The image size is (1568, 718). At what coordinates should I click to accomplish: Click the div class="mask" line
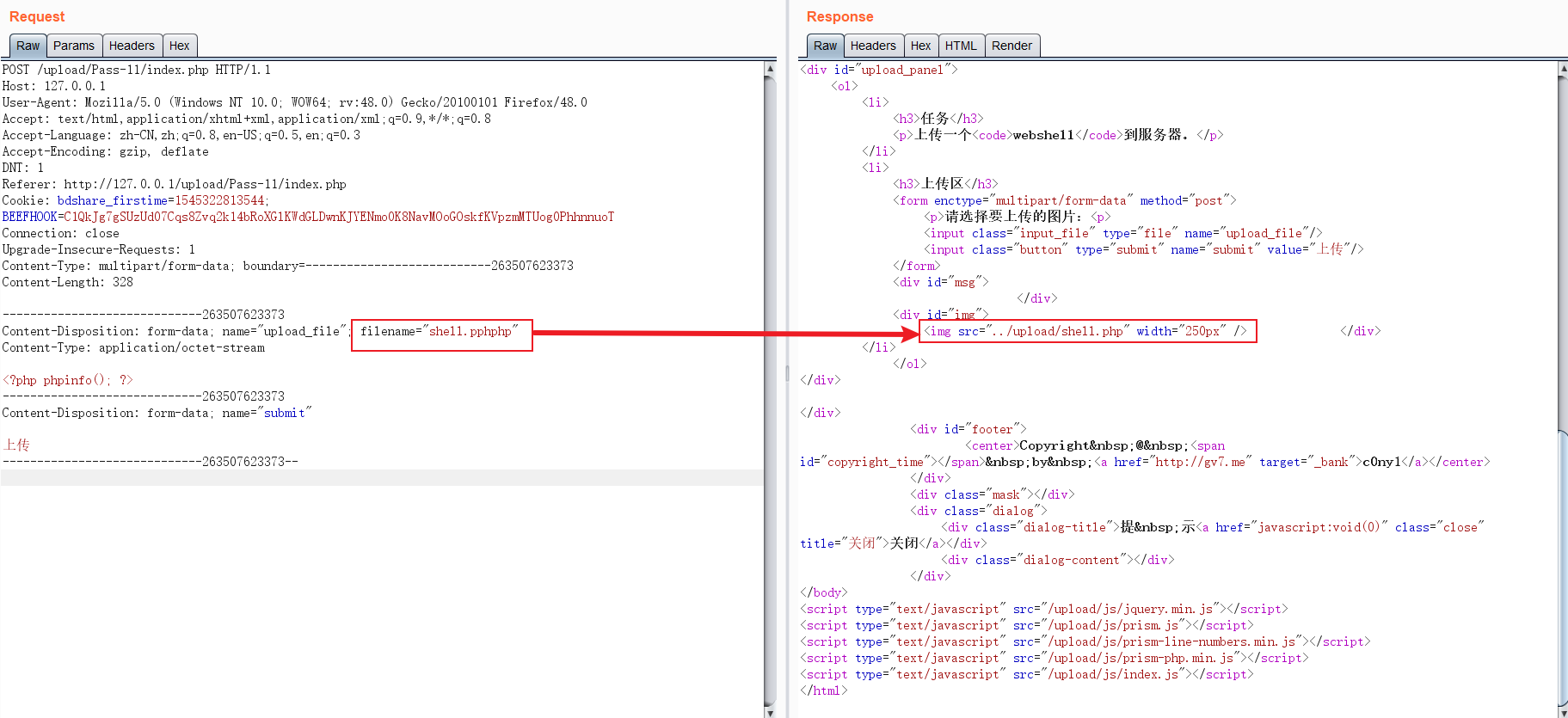point(993,494)
